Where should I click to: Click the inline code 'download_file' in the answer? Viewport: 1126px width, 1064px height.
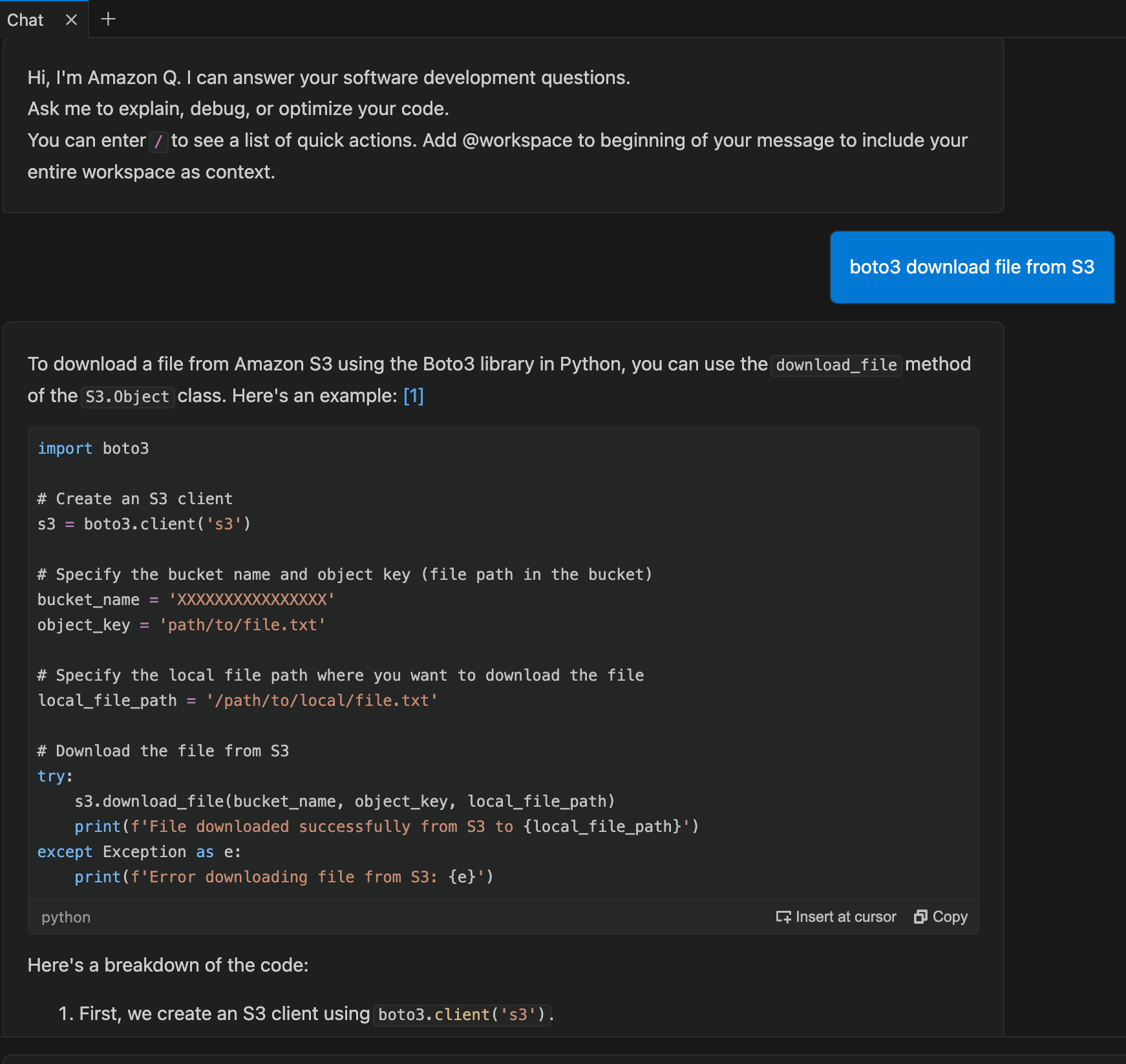point(836,365)
